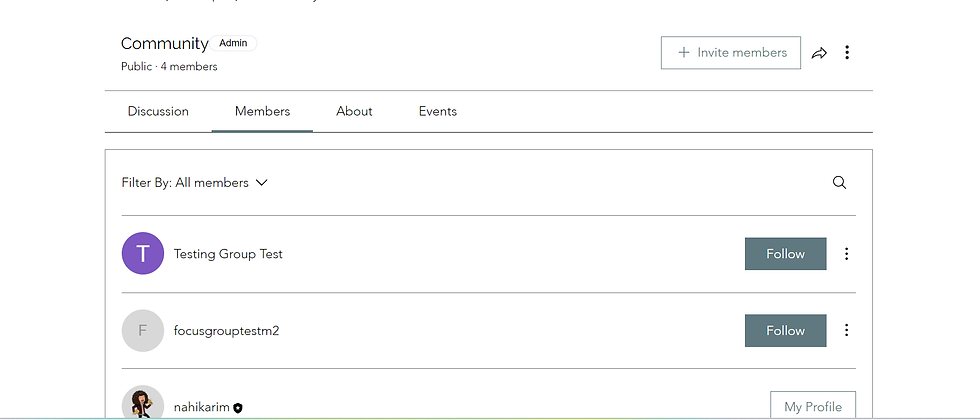Follow focusgrouptestm2
This screenshot has height=420, width=980.
[785, 330]
